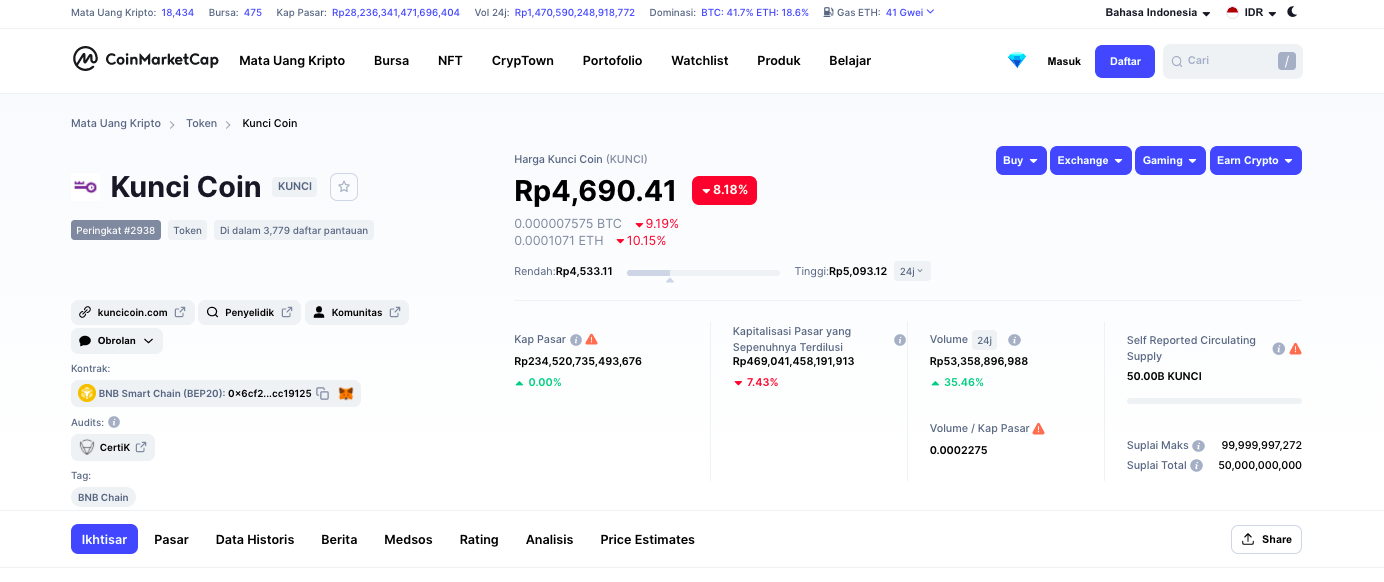Open the Bahasa Indonesia language dropdown

point(1158,13)
